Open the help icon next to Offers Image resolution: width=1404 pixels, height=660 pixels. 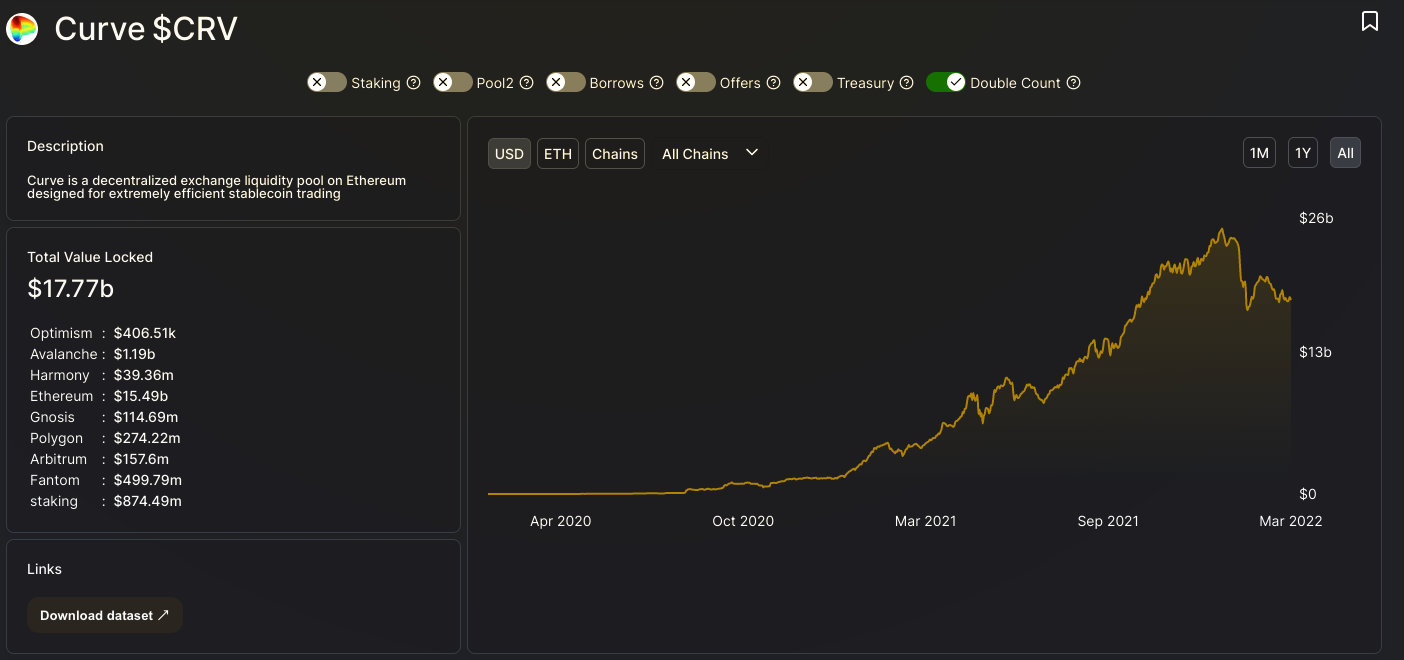773,83
